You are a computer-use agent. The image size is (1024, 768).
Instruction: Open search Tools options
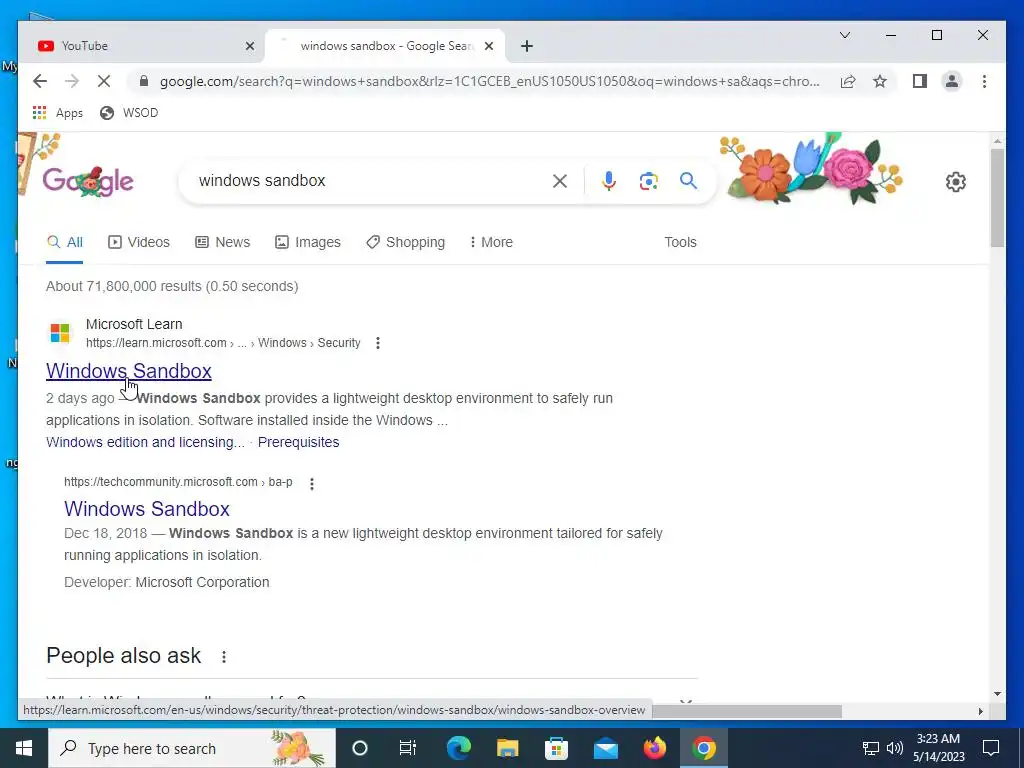coord(680,242)
